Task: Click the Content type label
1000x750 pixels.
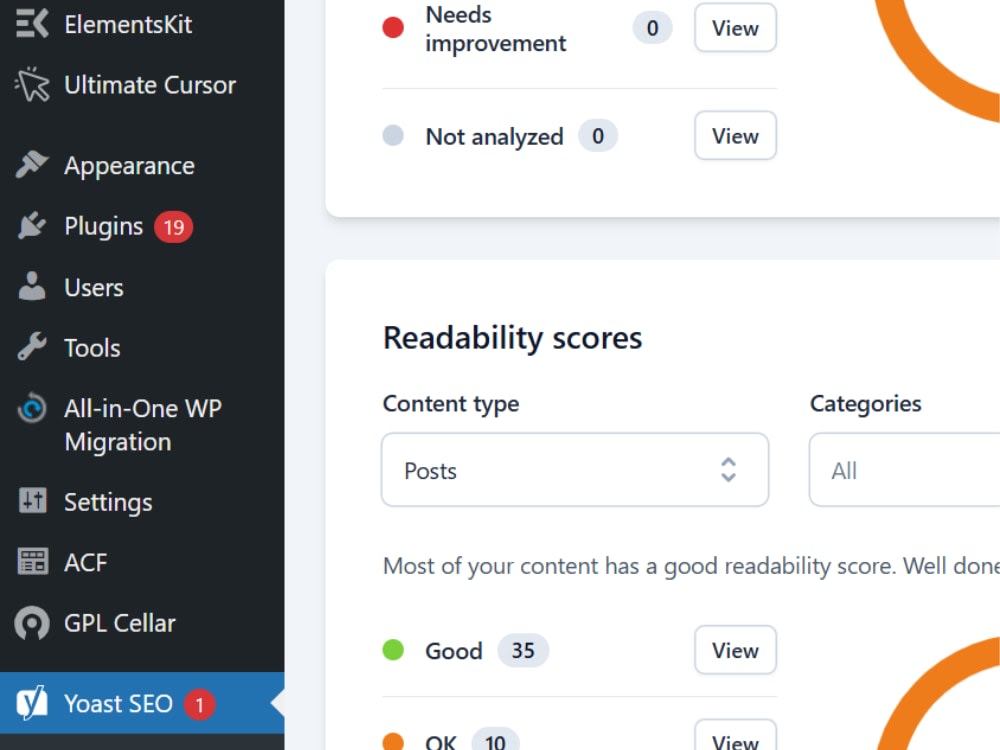Action: [x=451, y=404]
